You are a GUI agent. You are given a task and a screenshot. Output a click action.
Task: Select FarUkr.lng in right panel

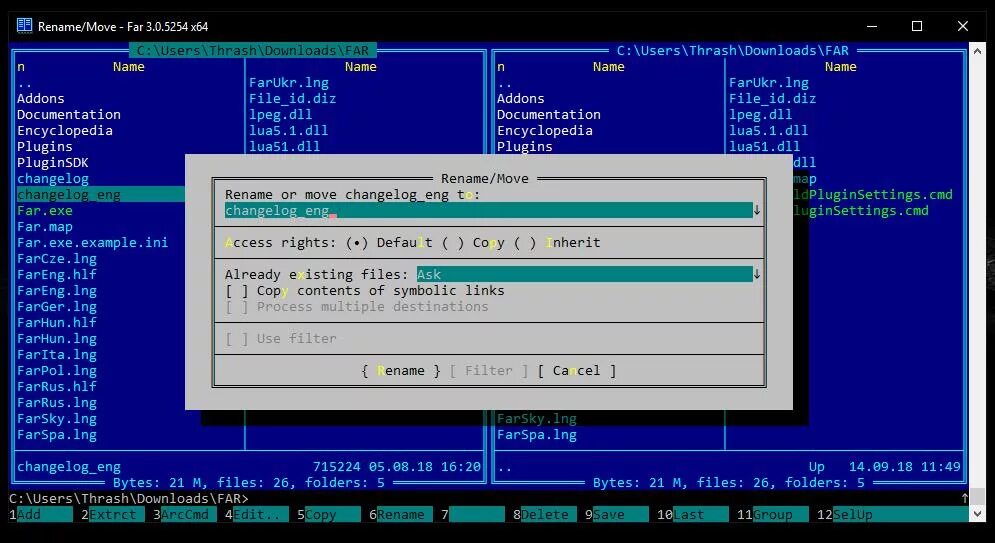pyautogui.click(x=768, y=82)
